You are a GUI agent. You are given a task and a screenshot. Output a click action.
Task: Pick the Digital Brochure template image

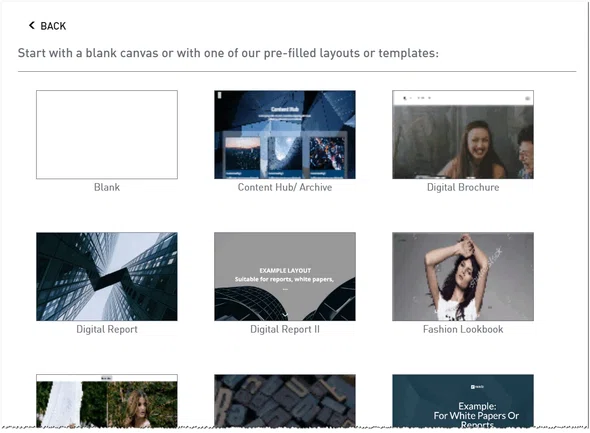tap(463, 134)
